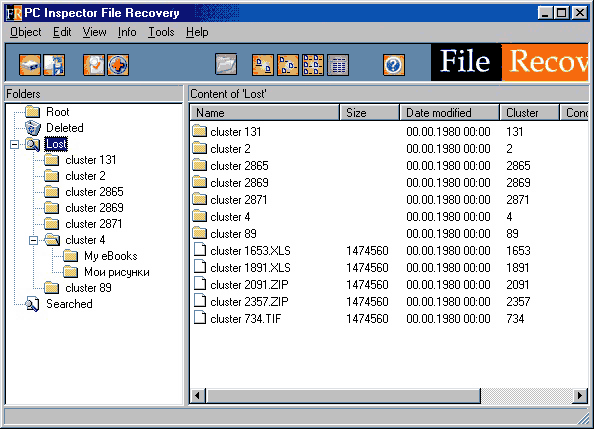The image size is (594, 429).
Task: Select cluster 89 in folder tree
Action: point(88,288)
